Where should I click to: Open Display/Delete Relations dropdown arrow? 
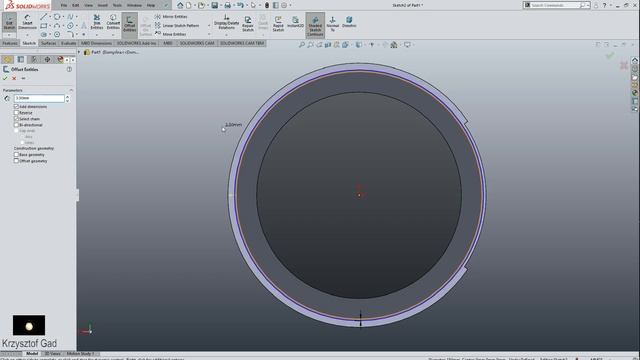click(x=227, y=35)
